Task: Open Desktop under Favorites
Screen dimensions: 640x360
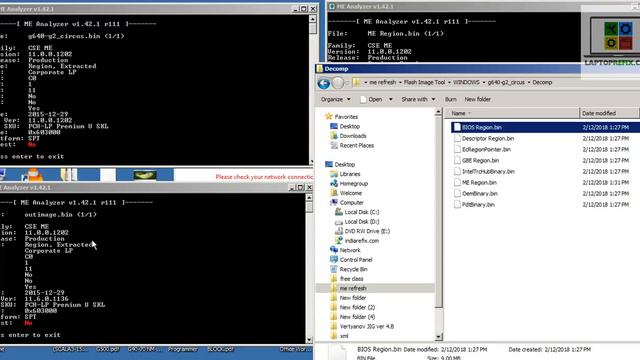Action: coord(349,127)
